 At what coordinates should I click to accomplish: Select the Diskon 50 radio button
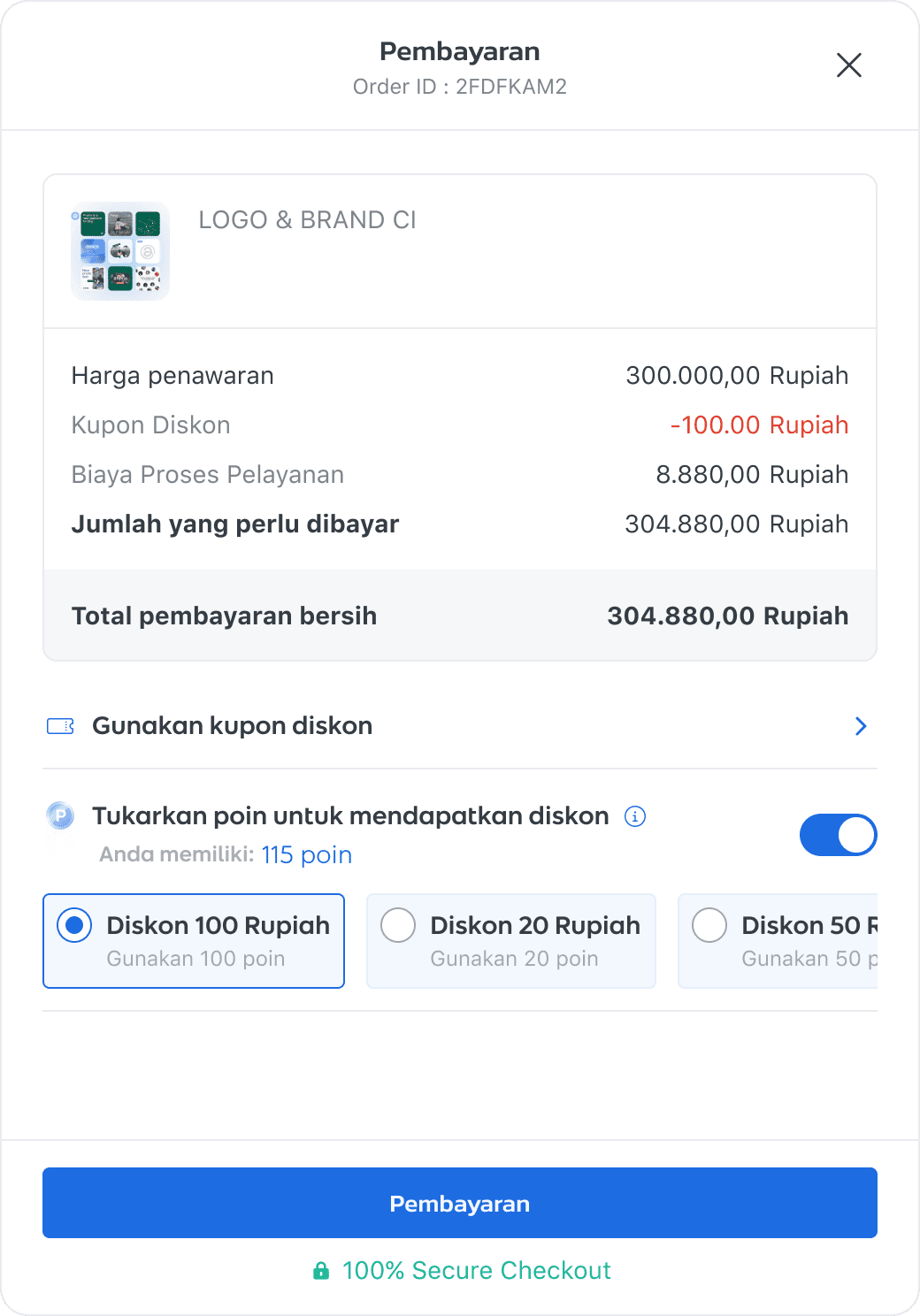(709, 925)
